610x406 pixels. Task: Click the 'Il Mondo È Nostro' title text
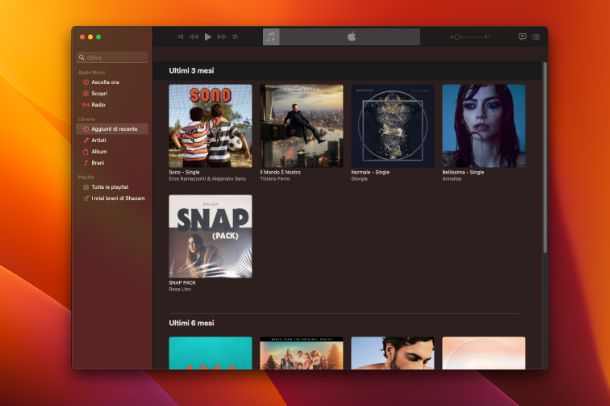[280, 172]
